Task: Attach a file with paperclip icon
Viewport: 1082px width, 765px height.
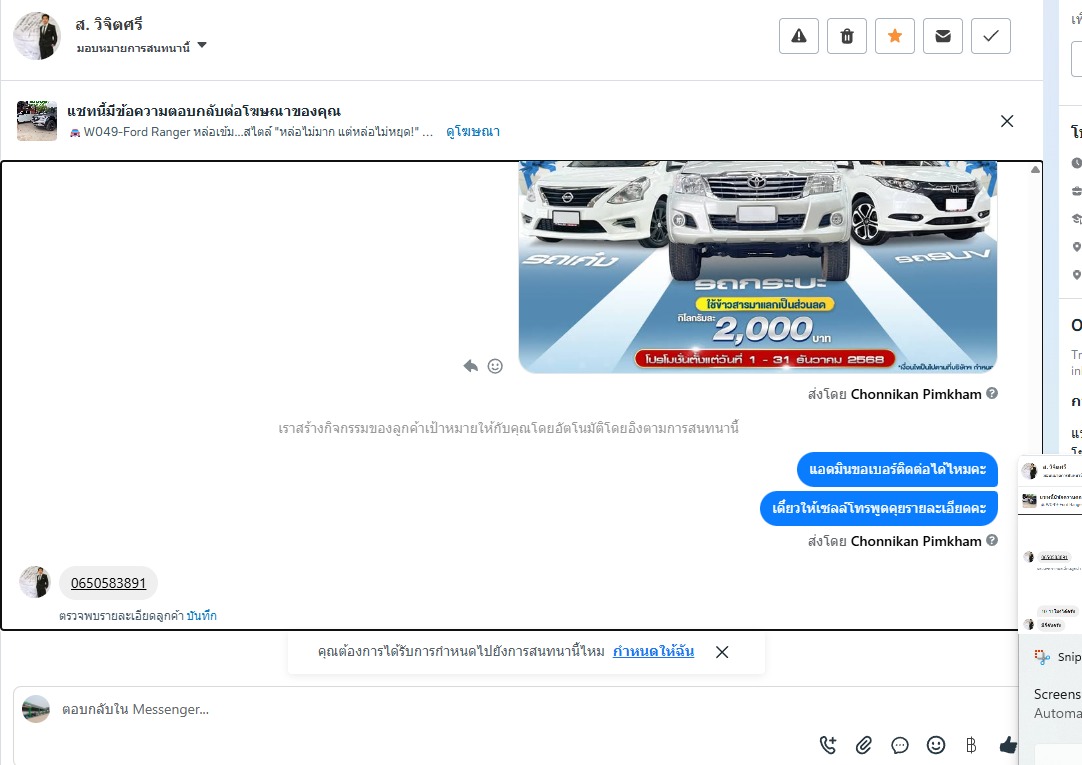Action: pos(864,745)
